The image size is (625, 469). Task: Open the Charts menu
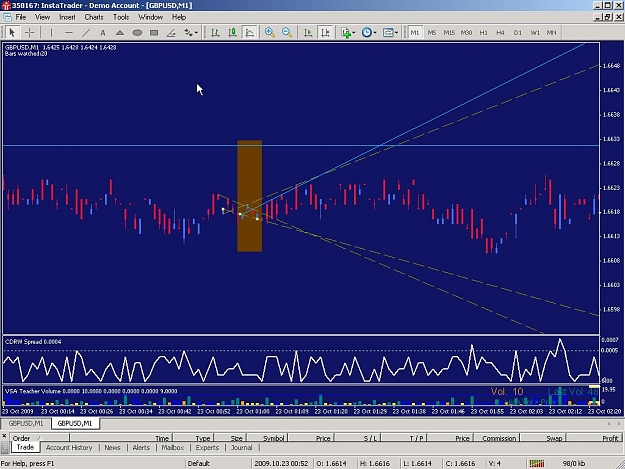point(94,17)
